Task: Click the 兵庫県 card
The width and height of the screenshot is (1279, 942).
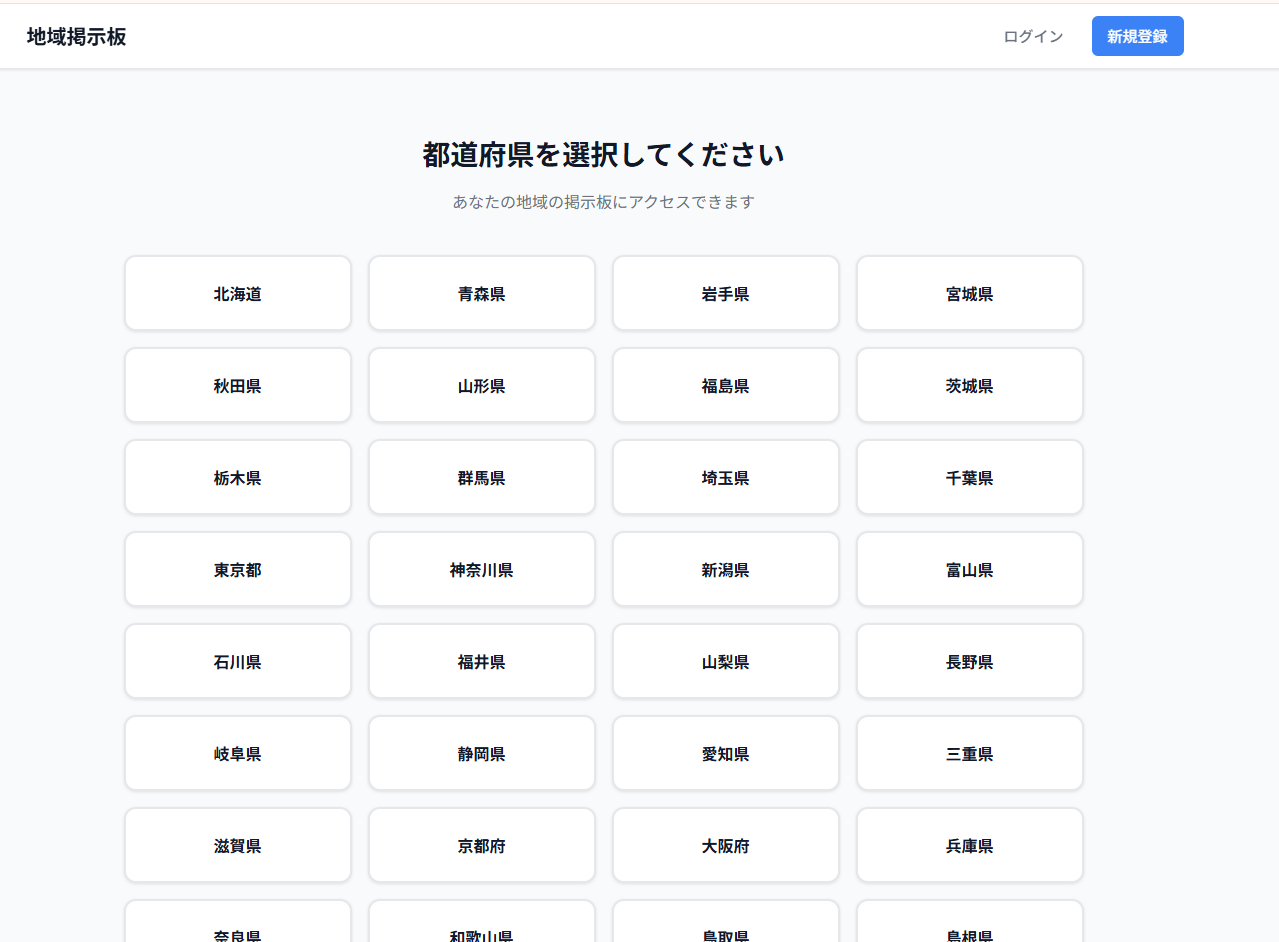Action: click(x=969, y=845)
